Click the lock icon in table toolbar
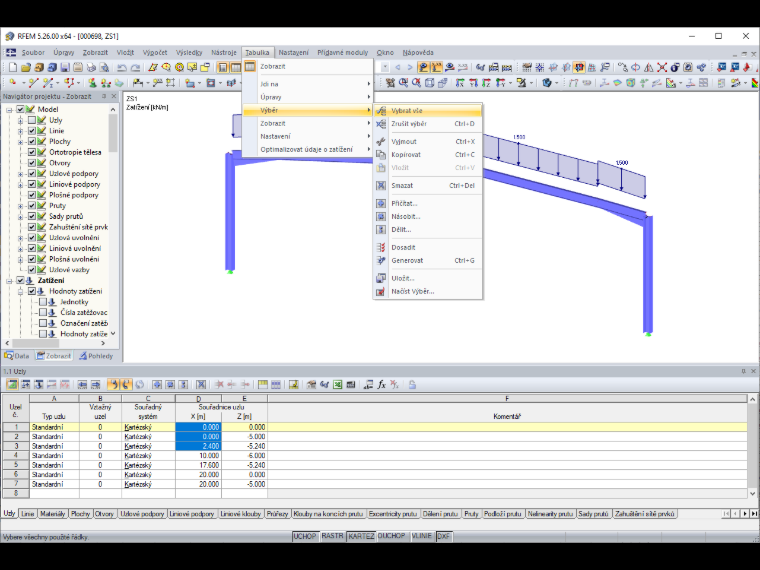760x570 pixels. (x=412, y=384)
